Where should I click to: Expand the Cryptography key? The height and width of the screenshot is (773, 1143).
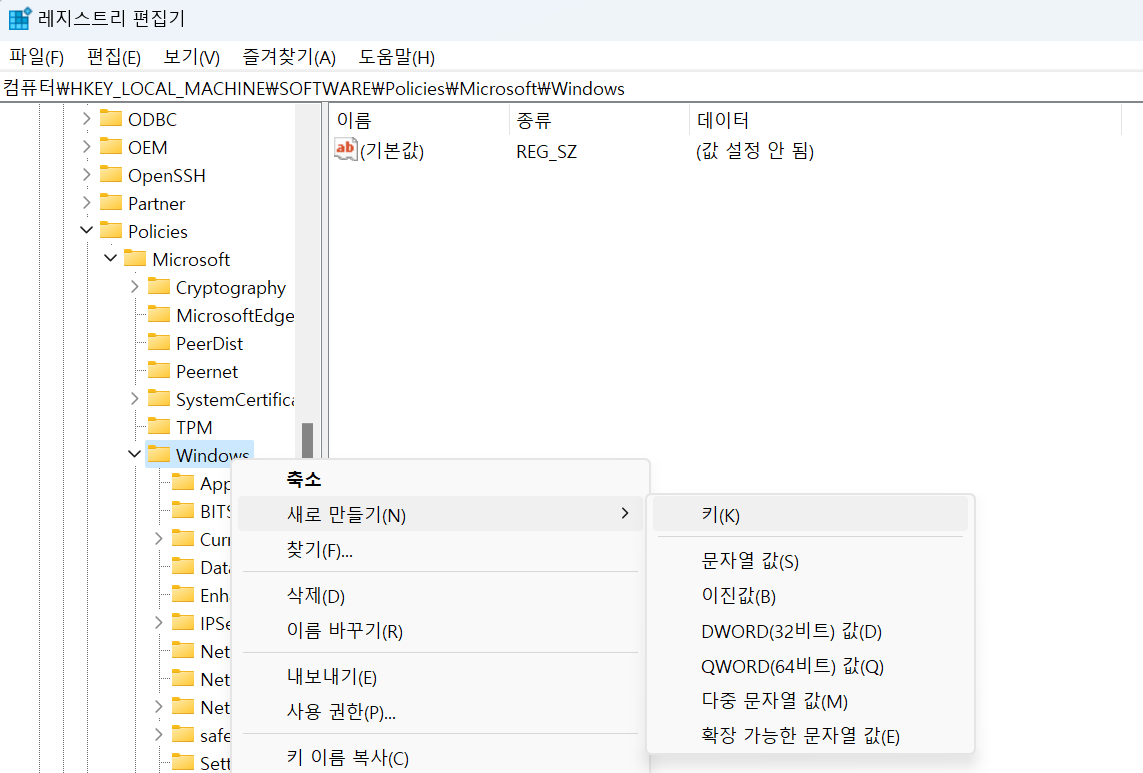coord(135,287)
